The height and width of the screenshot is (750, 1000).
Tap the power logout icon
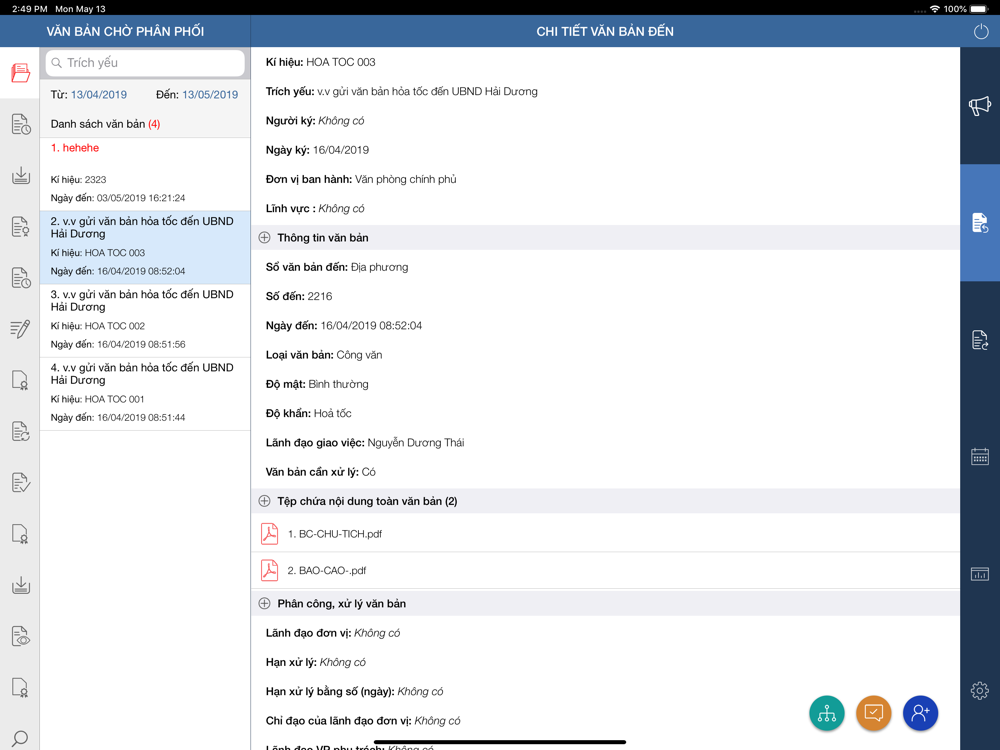(981, 31)
